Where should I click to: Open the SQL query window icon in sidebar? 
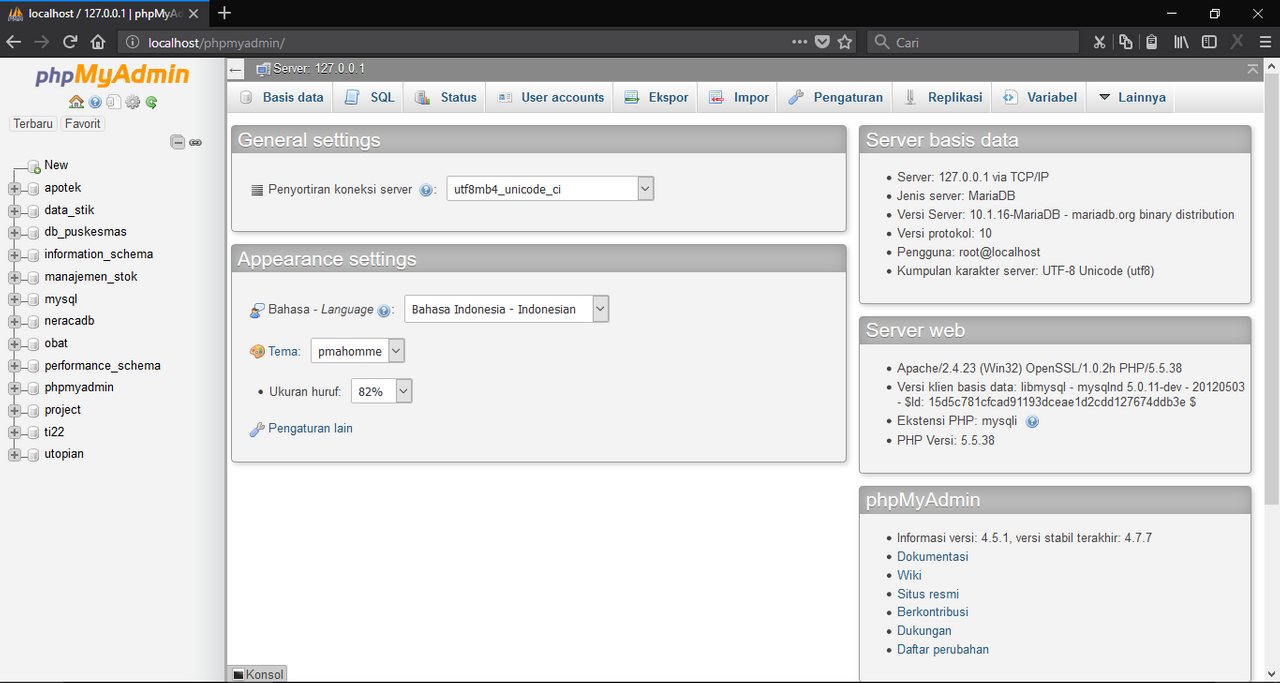click(112, 102)
